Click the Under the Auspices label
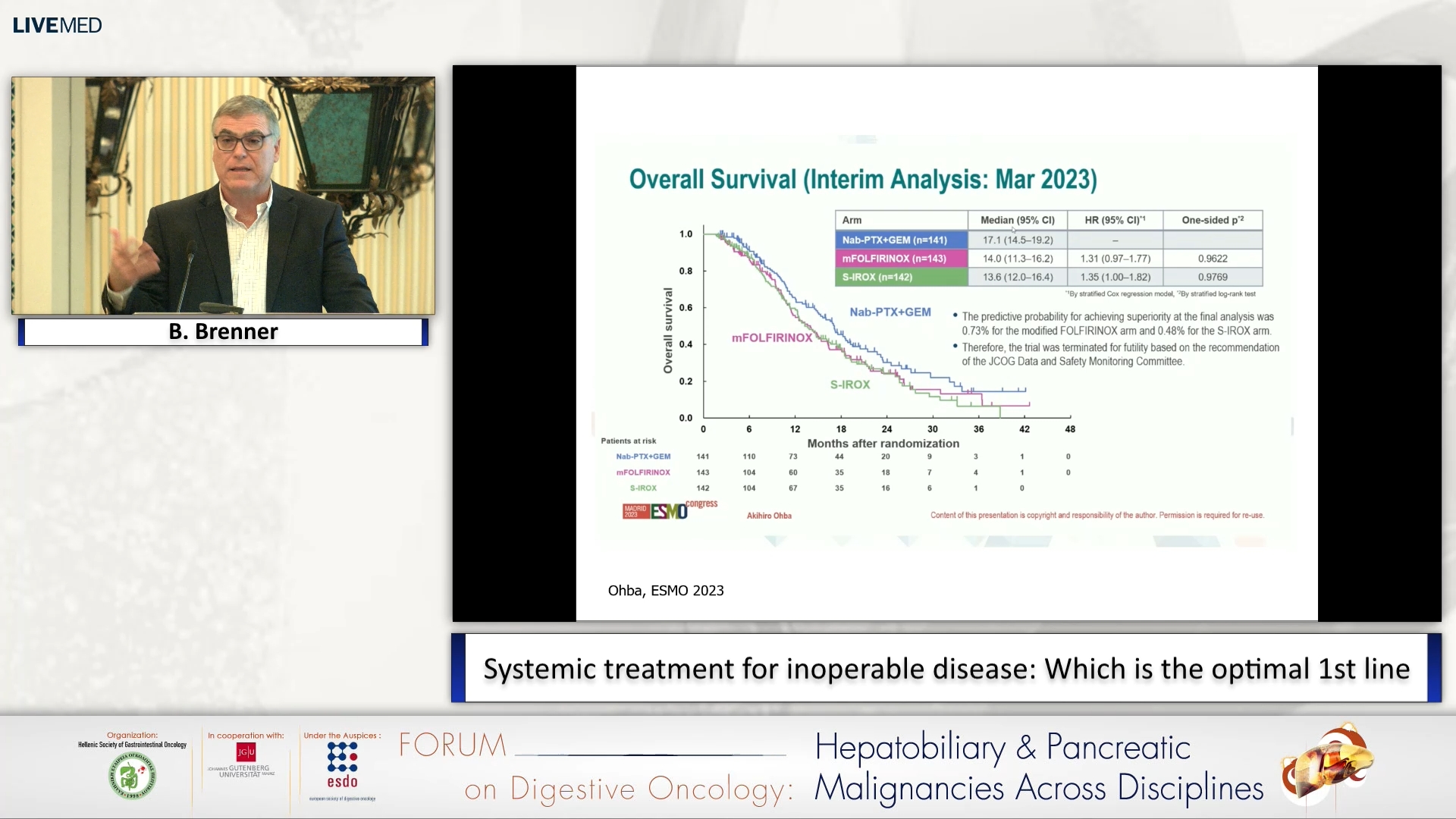The height and width of the screenshot is (819, 1456). pos(342,736)
